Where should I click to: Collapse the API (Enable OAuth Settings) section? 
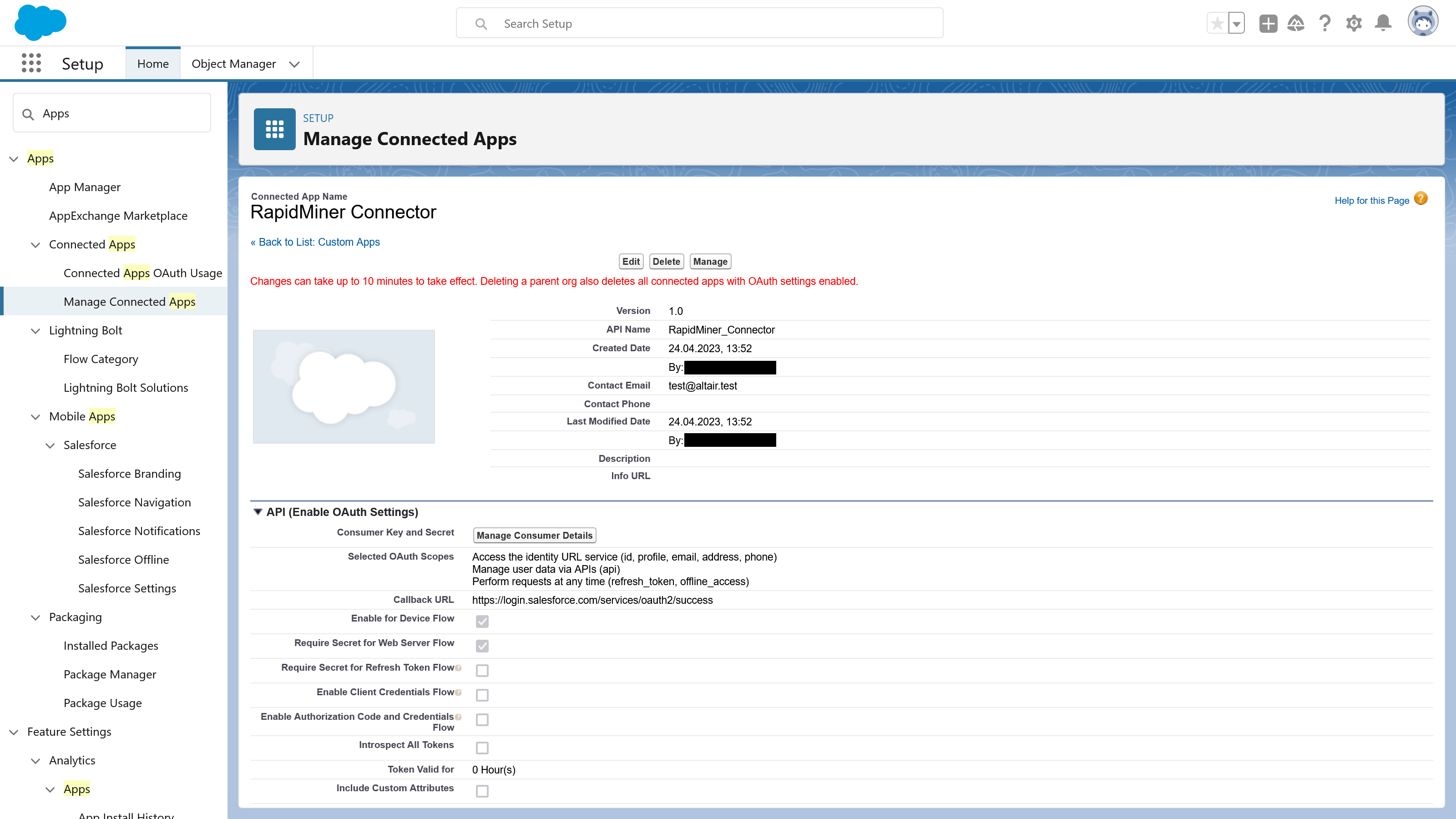click(258, 511)
